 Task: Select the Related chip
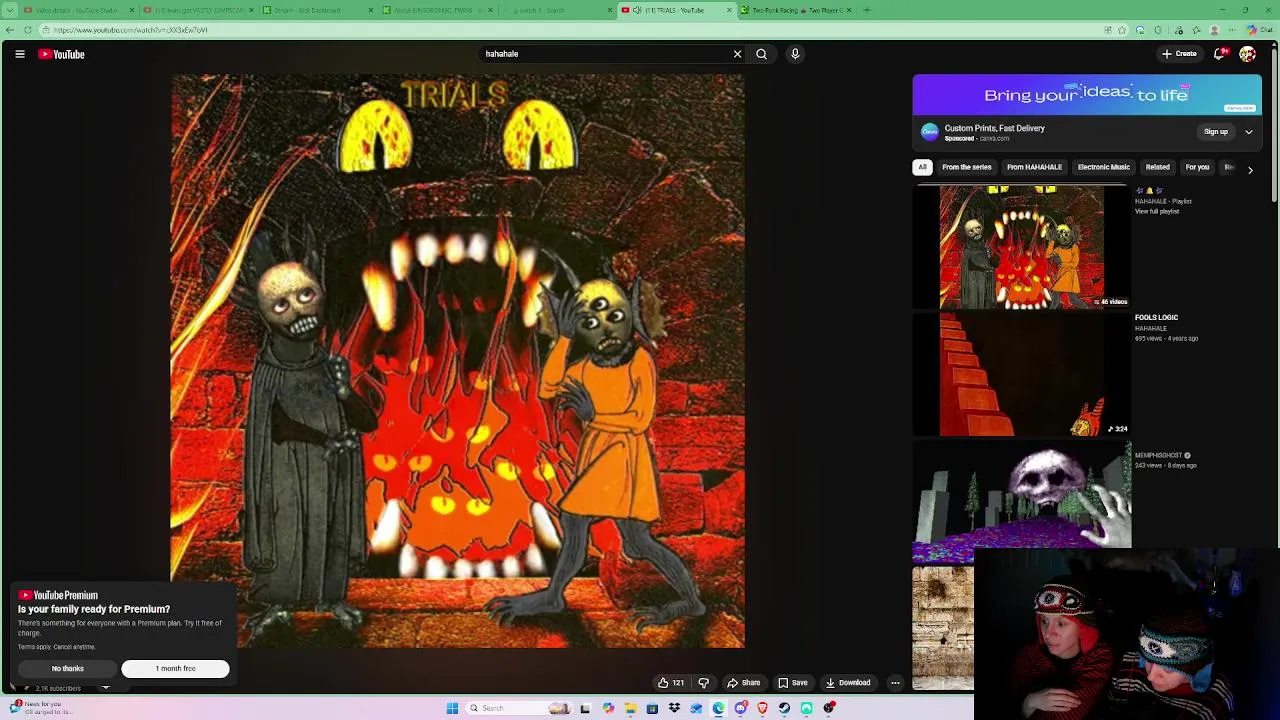pos(1158,167)
